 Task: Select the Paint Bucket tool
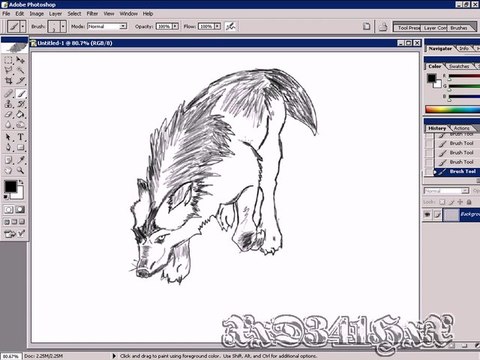[20, 115]
